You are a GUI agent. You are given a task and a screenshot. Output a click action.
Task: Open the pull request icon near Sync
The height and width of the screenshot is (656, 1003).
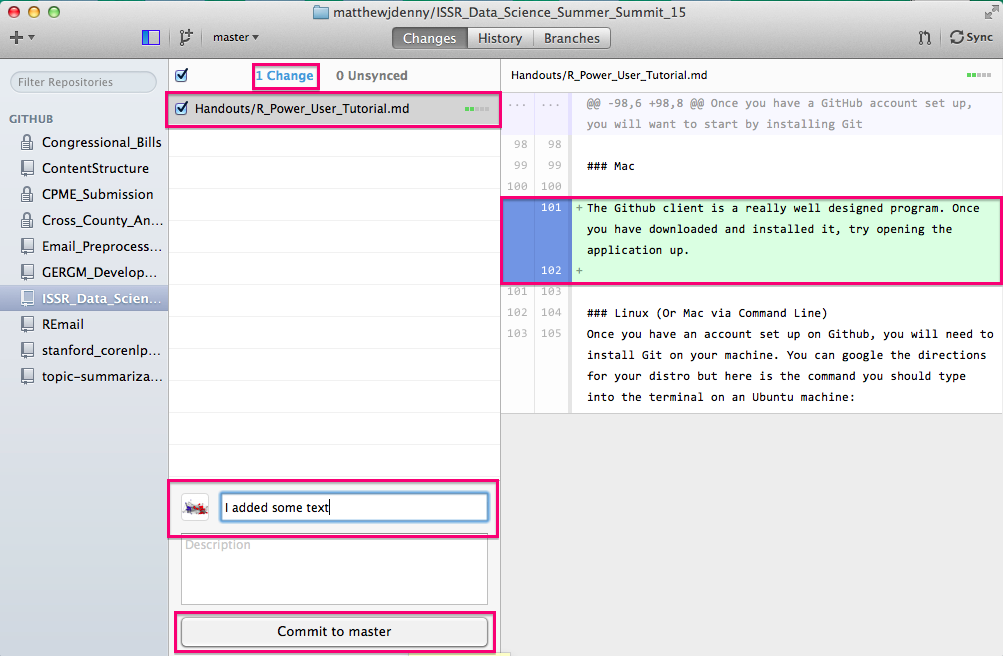click(924, 38)
